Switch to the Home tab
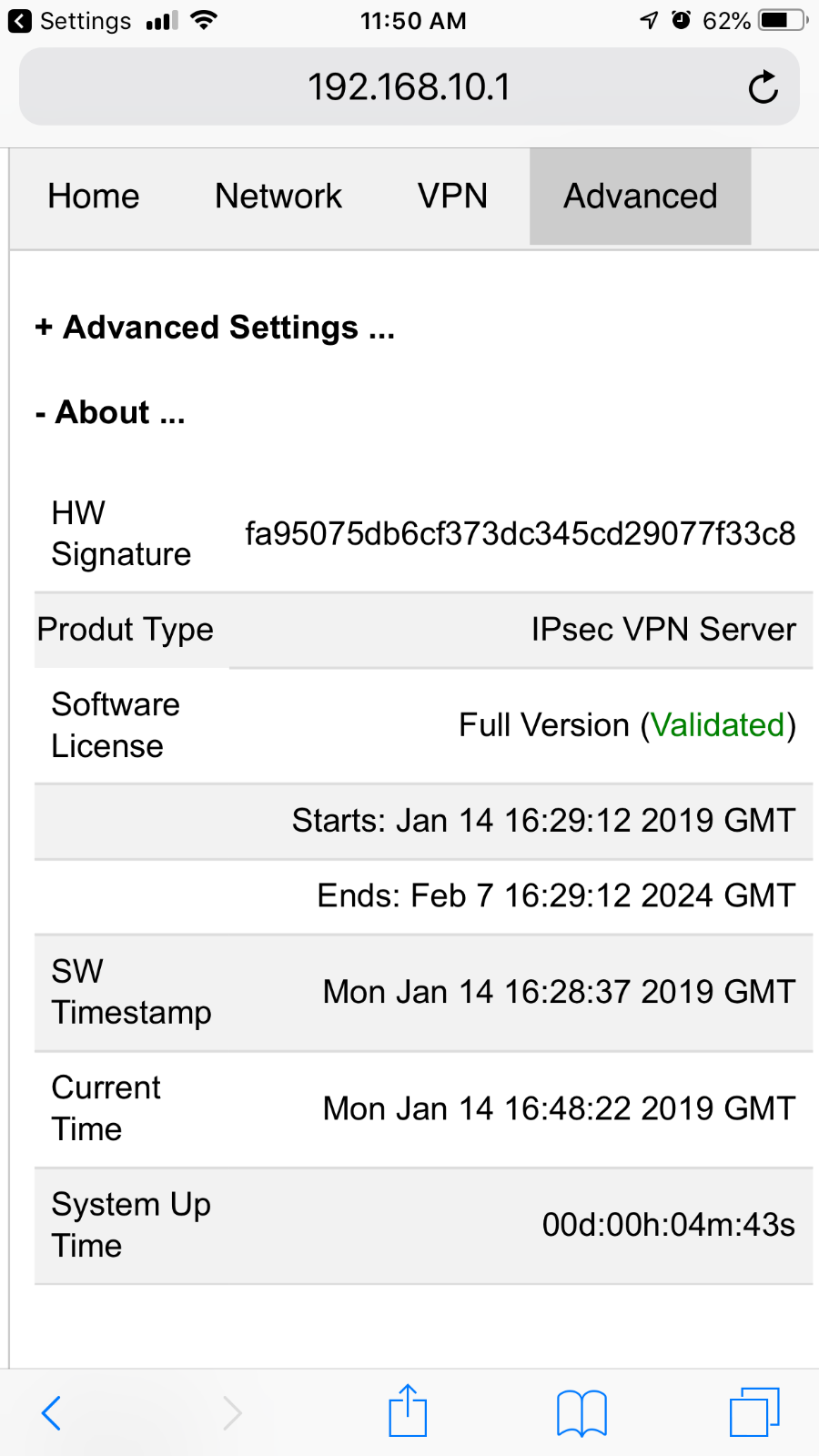This screenshot has height=1456, width=819. [94, 197]
